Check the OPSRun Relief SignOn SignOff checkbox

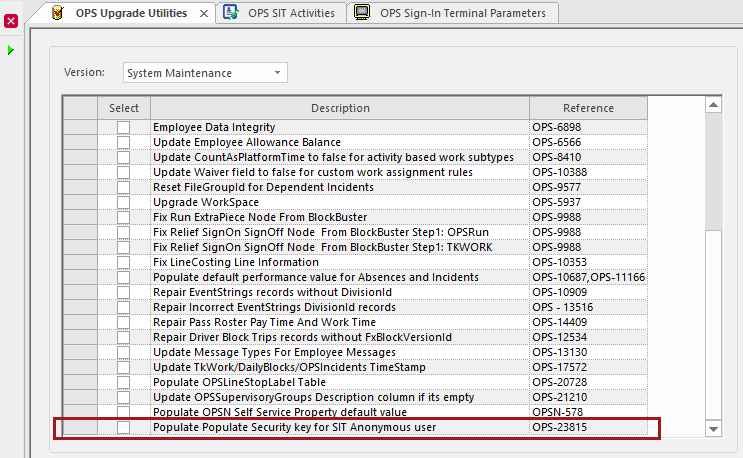click(124, 232)
